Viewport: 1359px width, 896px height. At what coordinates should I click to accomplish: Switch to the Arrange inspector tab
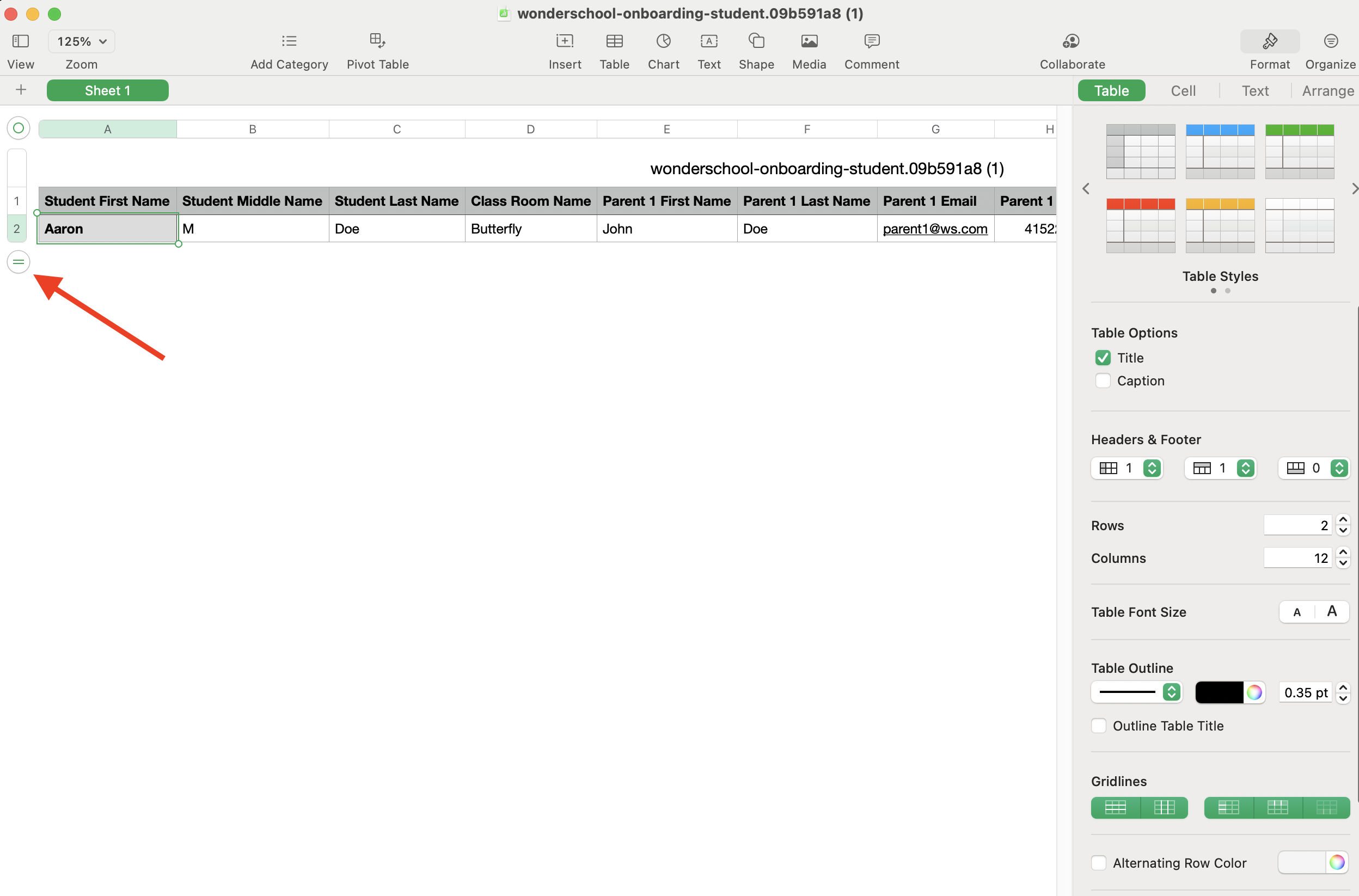(x=1327, y=90)
